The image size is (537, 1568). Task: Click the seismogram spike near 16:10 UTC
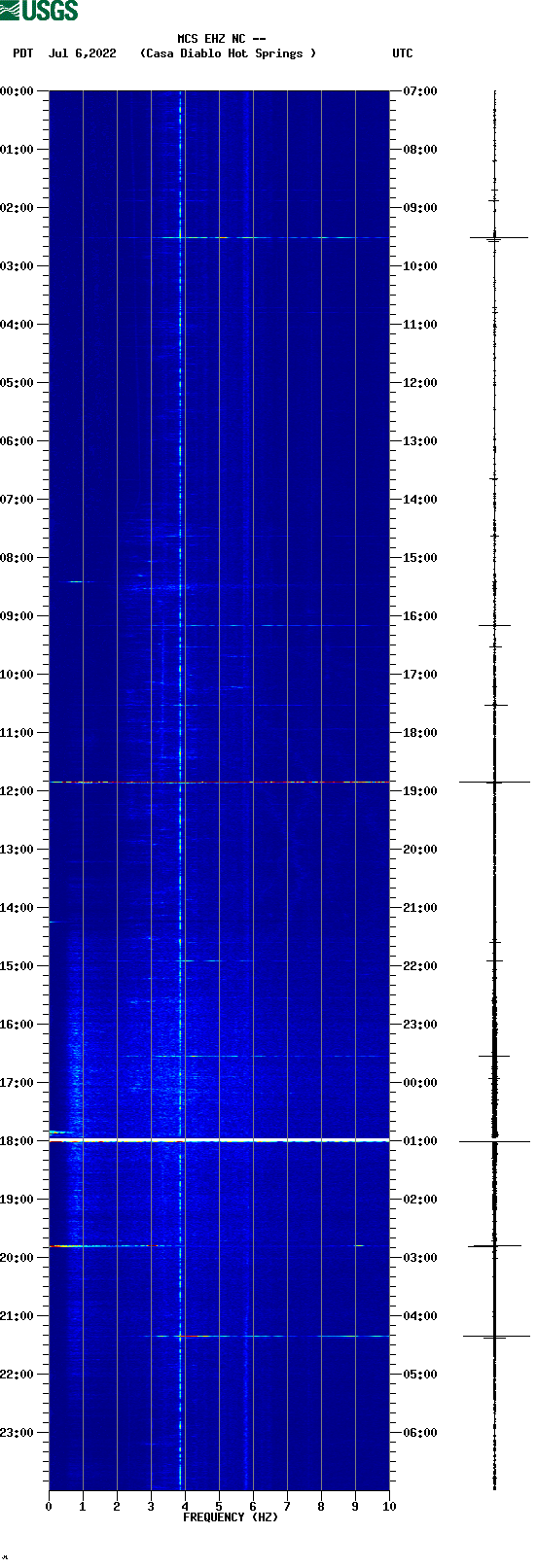494,625
